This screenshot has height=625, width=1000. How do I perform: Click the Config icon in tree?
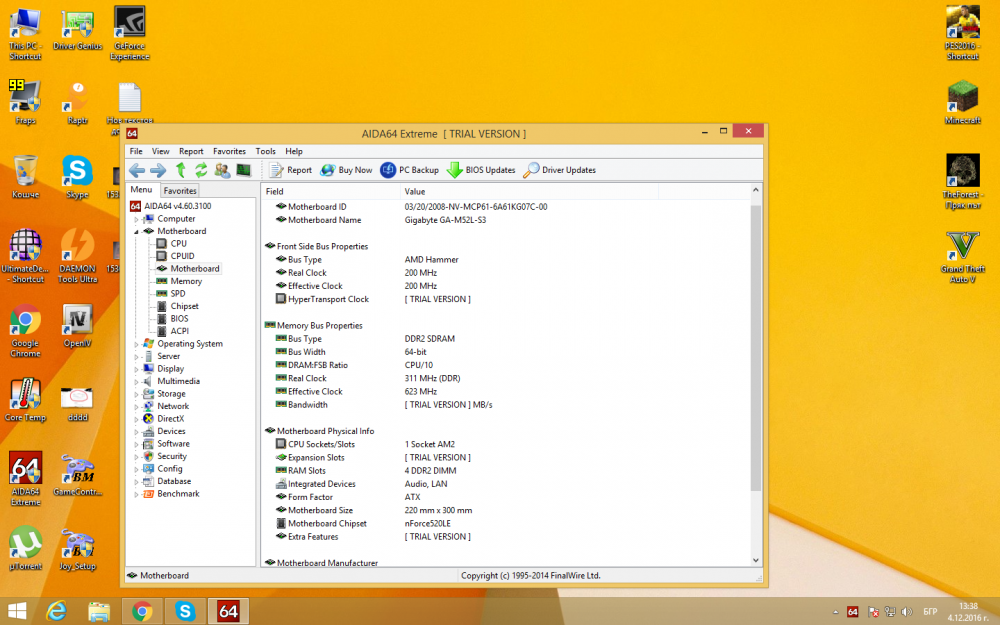point(148,469)
